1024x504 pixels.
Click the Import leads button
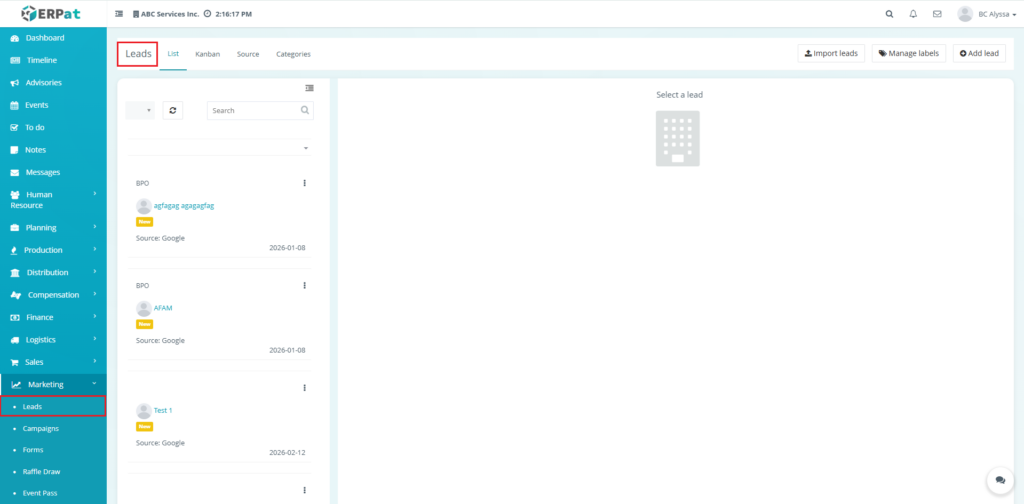click(x=831, y=53)
